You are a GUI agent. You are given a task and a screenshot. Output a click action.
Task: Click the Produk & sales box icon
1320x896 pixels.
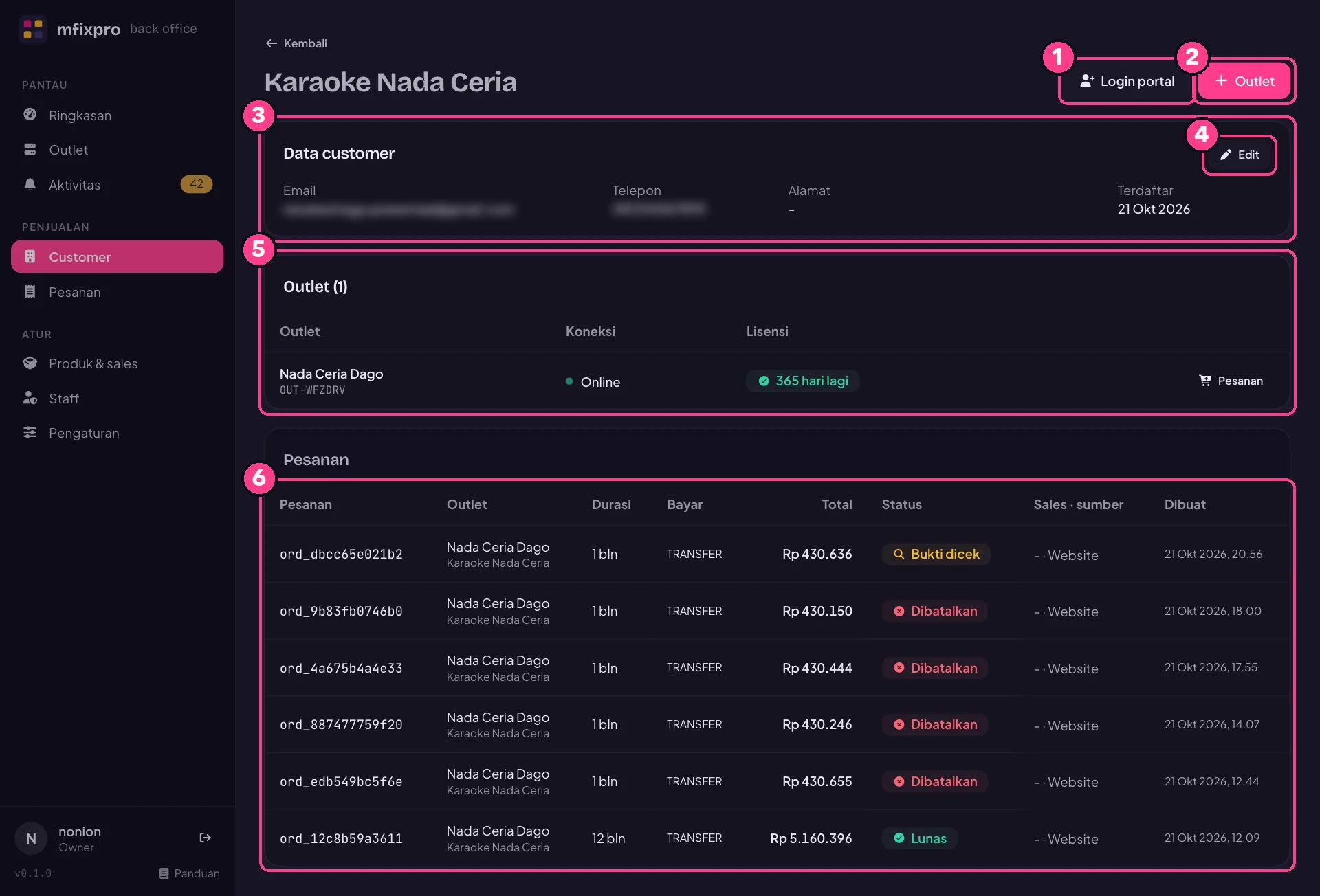tap(30, 363)
